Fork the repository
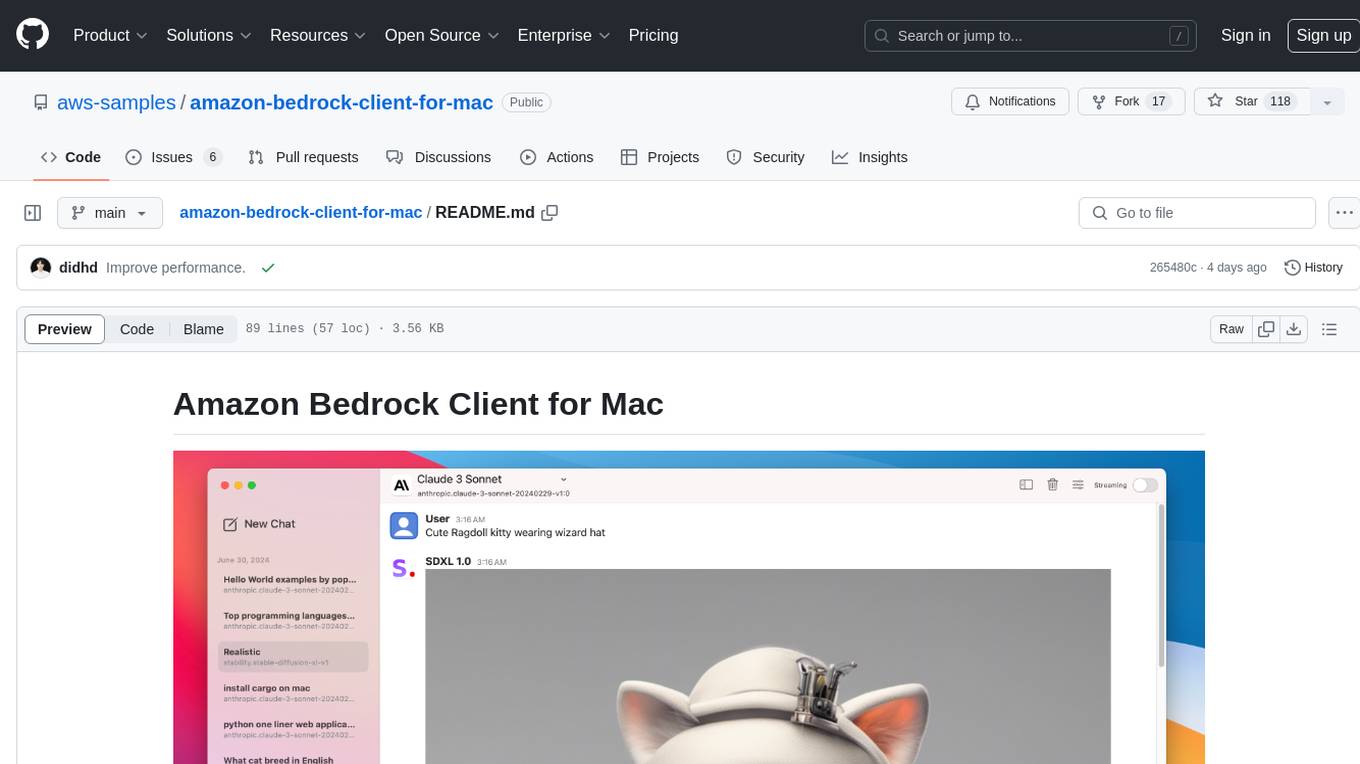 1131,102
